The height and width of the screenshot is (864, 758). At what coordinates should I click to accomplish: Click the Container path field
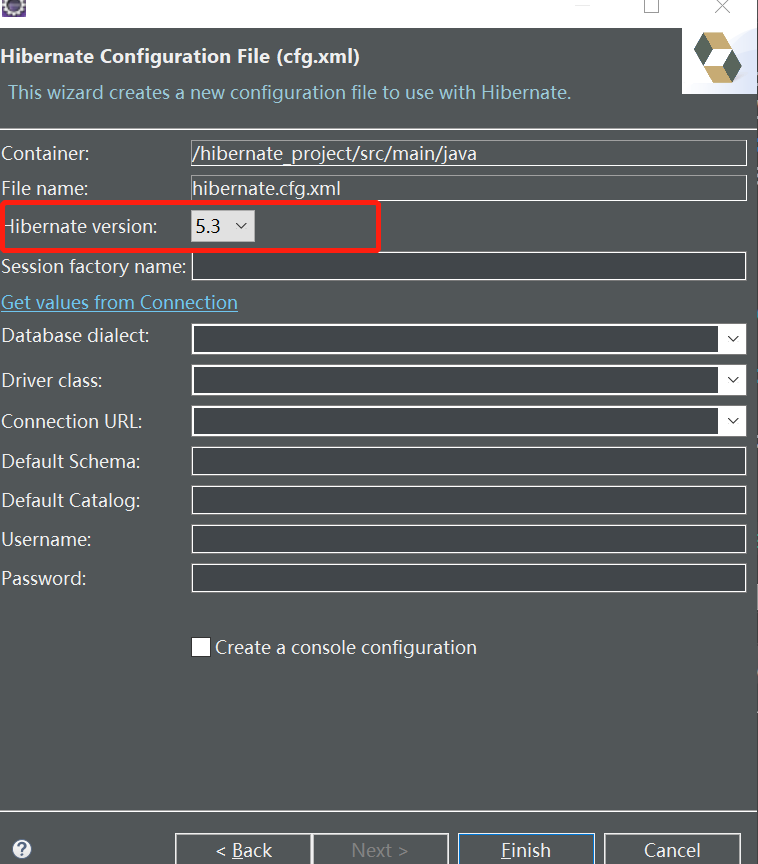(x=469, y=153)
